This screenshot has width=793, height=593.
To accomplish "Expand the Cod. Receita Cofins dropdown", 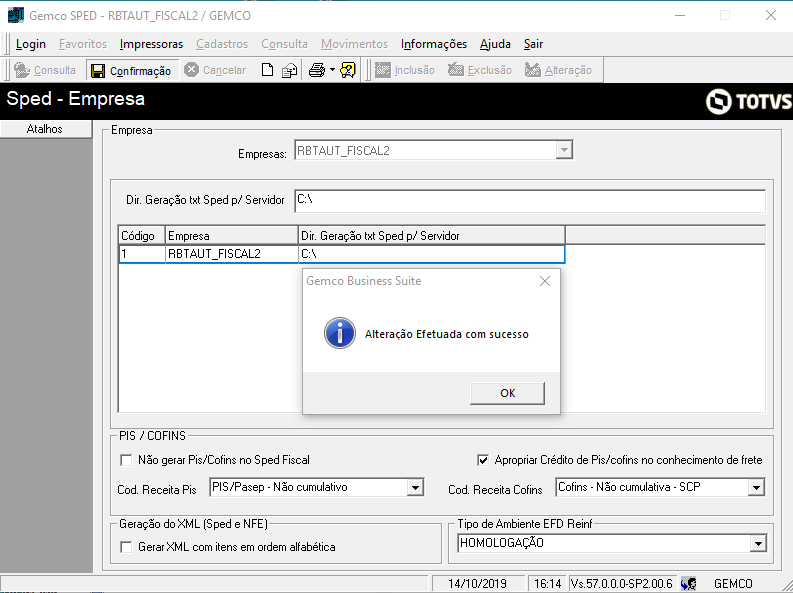I will click(x=756, y=488).
